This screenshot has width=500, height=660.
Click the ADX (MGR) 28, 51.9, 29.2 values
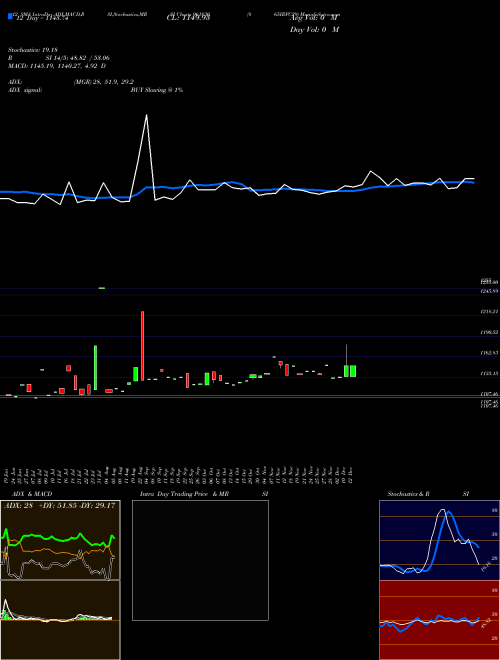coord(104,82)
